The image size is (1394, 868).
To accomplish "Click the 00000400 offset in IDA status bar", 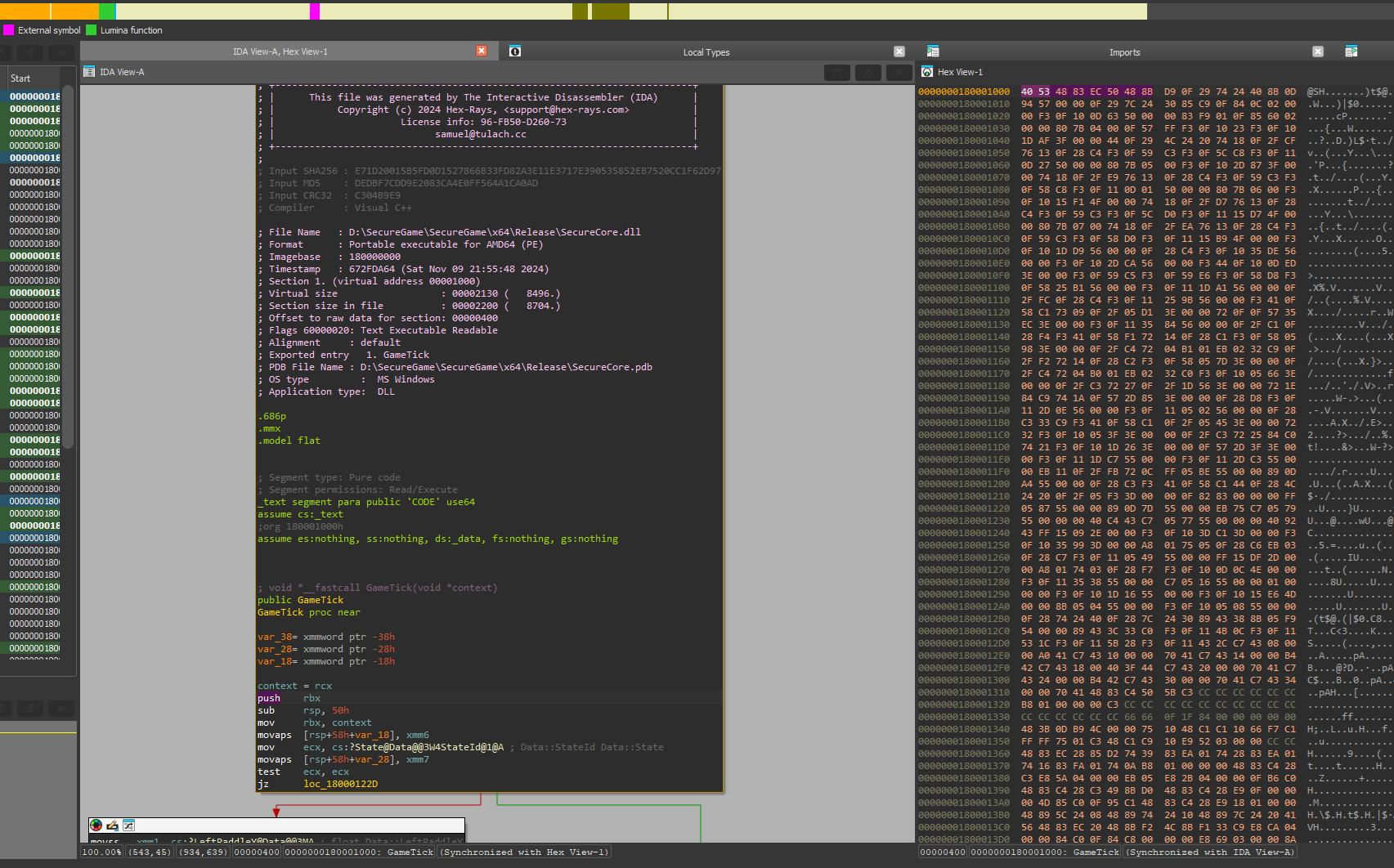I will pos(257,852).
